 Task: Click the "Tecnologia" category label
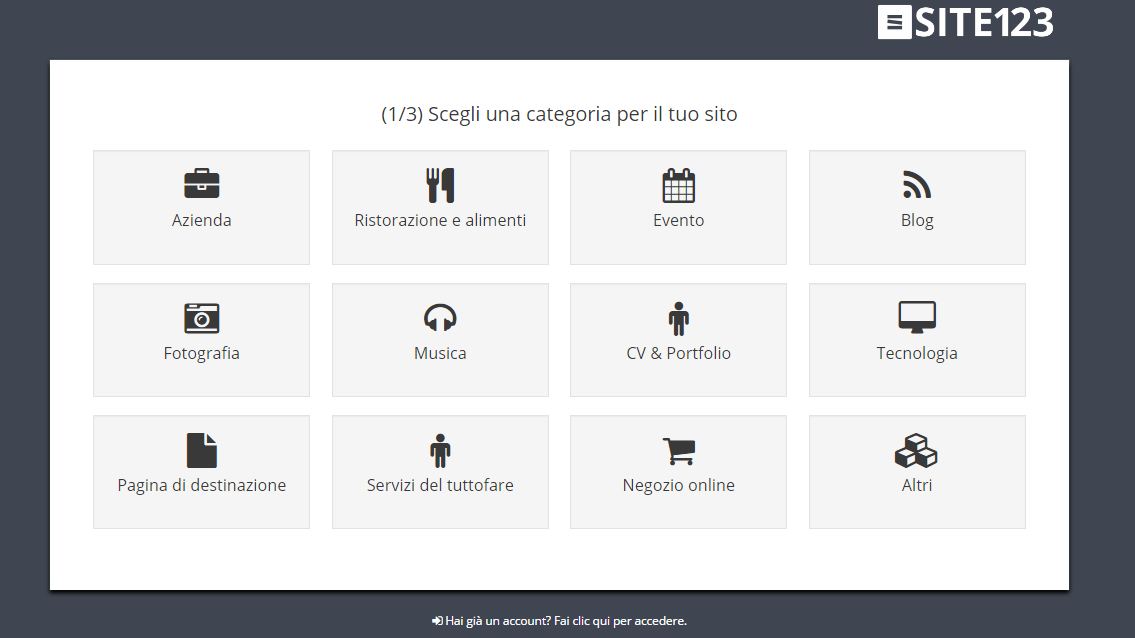(916, 353)
